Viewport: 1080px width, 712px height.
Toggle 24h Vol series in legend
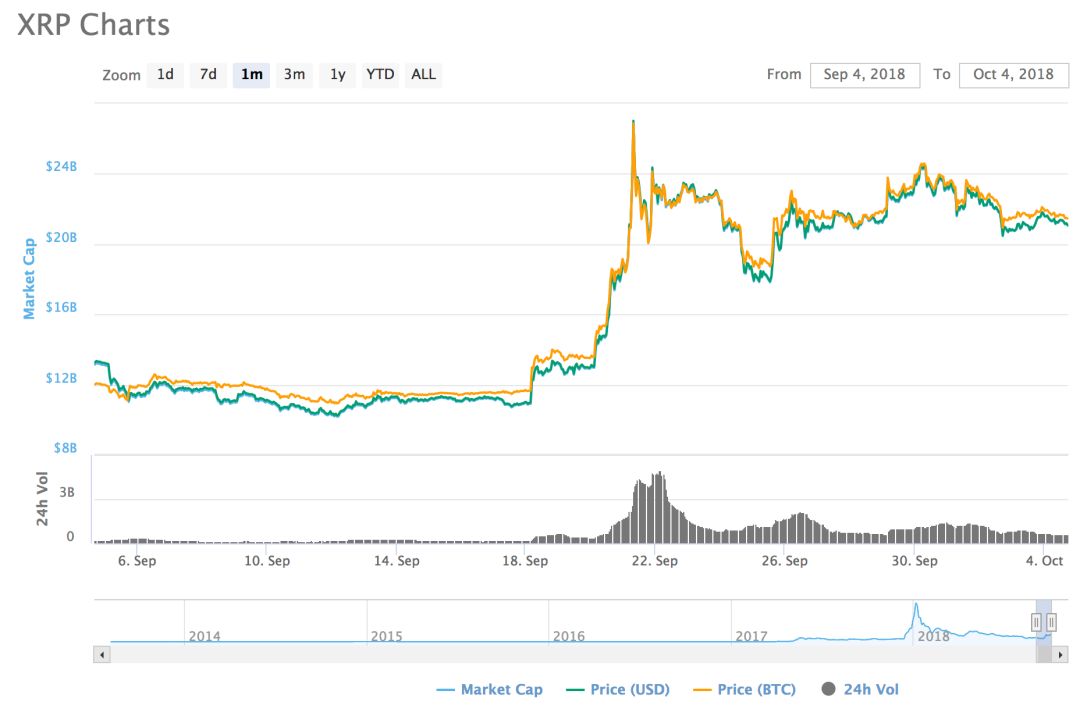860,689
